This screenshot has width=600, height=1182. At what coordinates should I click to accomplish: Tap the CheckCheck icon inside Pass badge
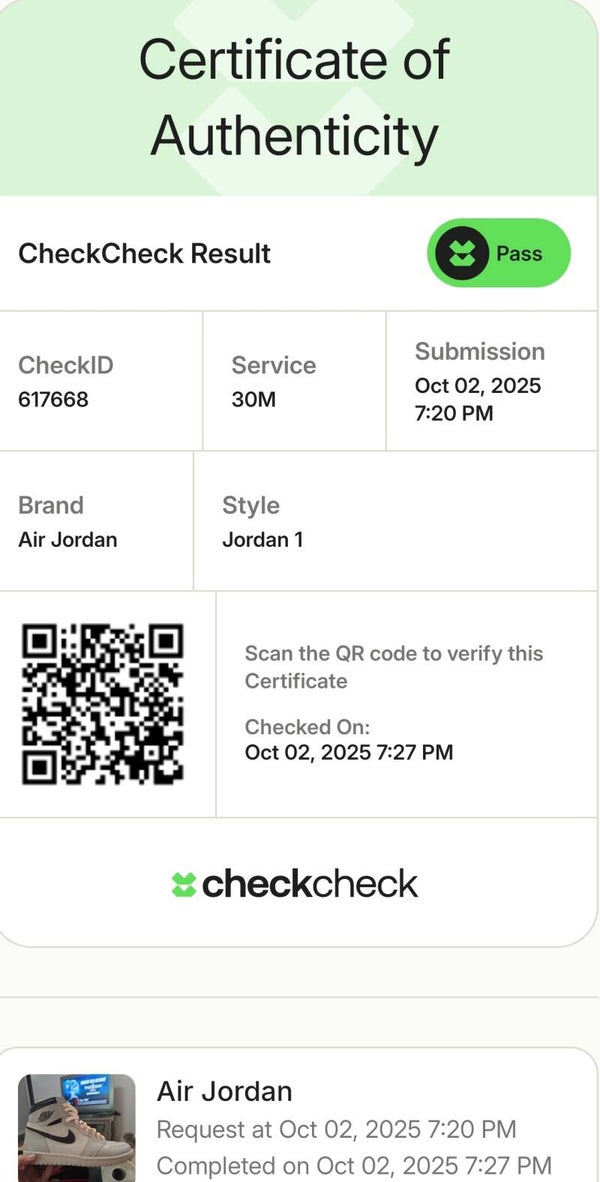pos(461,253)
